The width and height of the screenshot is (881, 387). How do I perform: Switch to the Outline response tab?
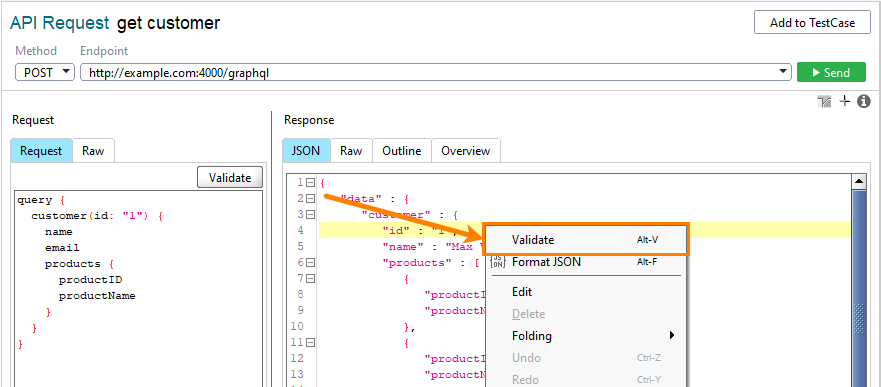(x=402, y=151)
